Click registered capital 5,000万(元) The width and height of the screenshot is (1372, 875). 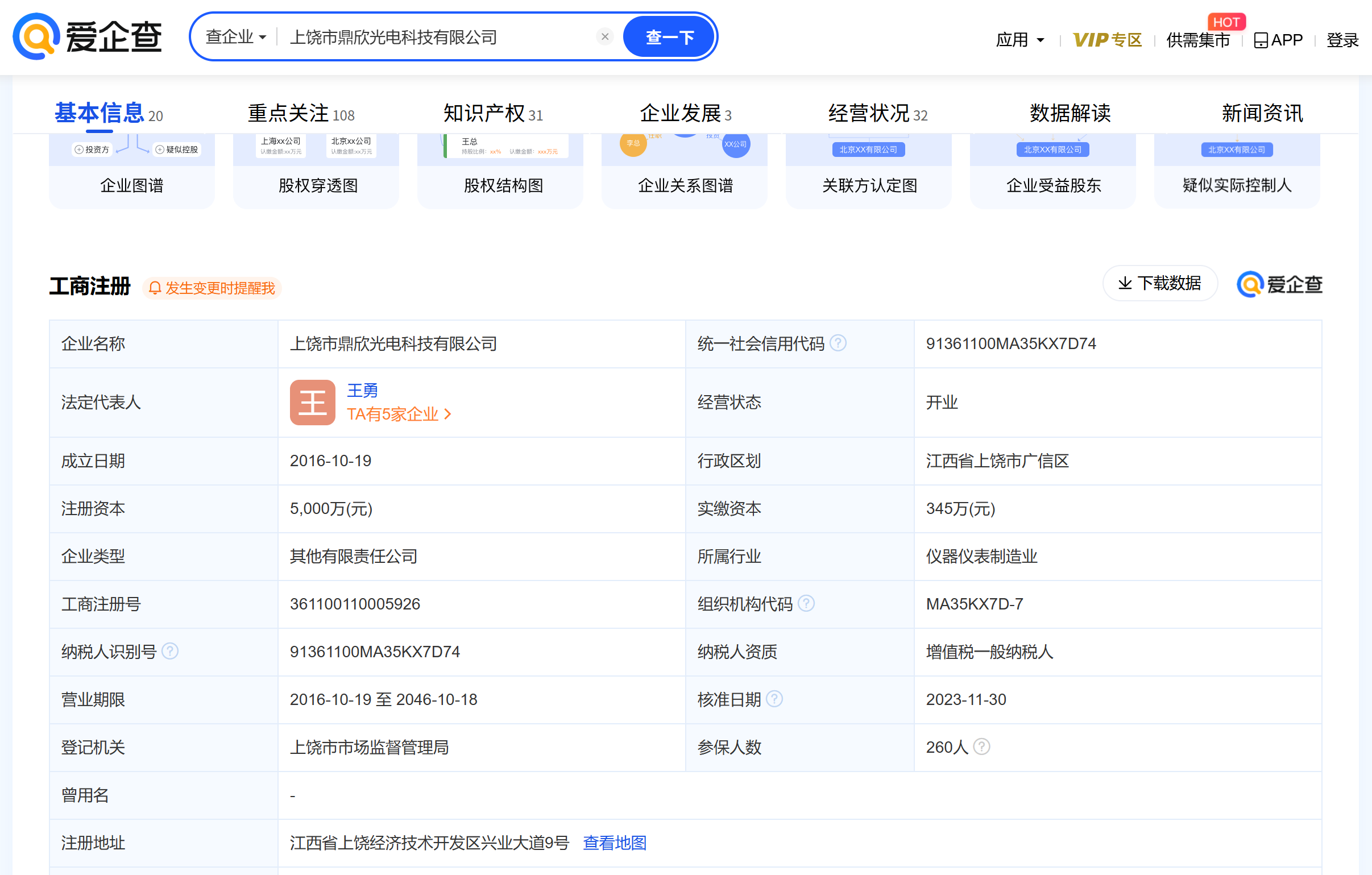coord(331,509)
